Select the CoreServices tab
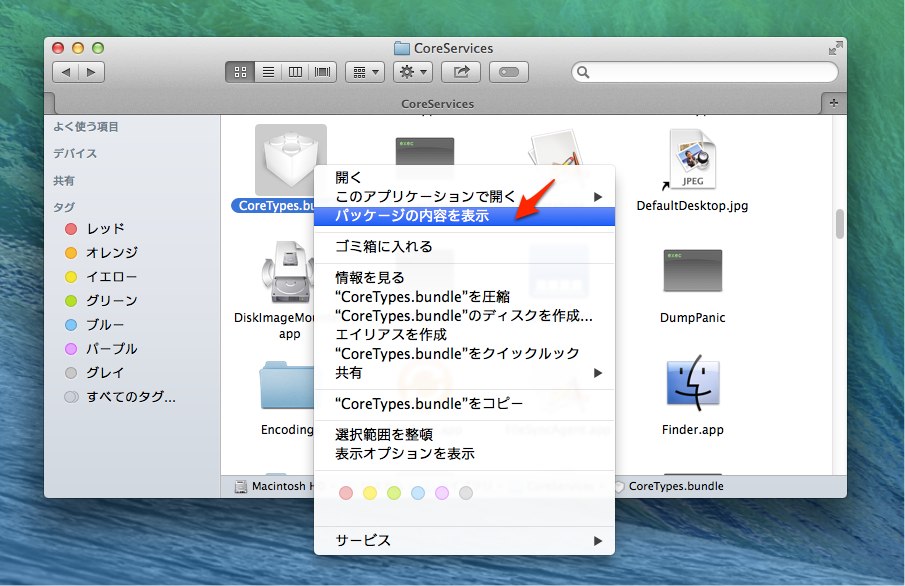 pos(437,104)
